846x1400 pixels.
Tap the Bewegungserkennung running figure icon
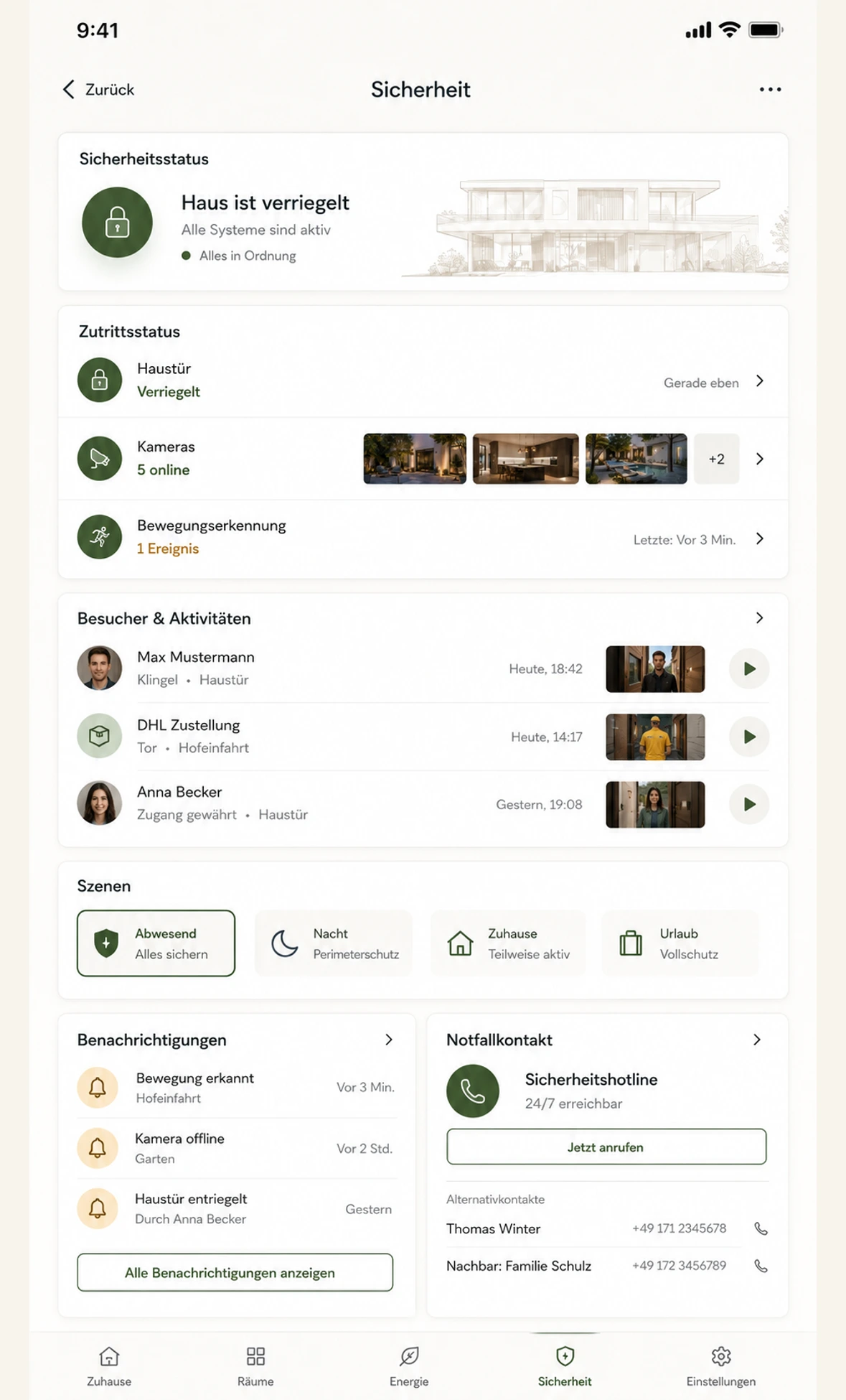(x=100, y=536)
